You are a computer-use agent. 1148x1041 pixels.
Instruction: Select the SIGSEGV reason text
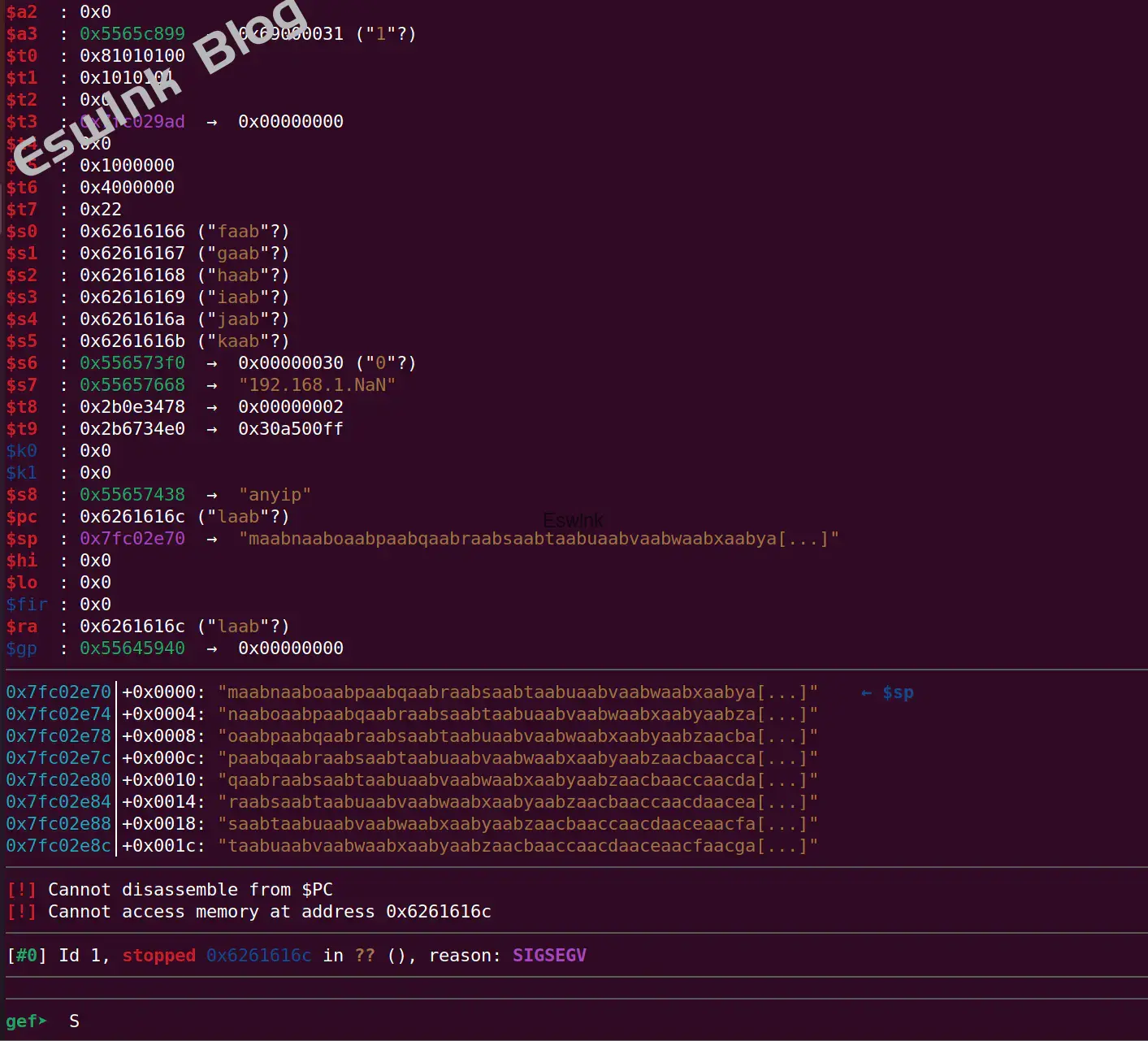(548, 955)
